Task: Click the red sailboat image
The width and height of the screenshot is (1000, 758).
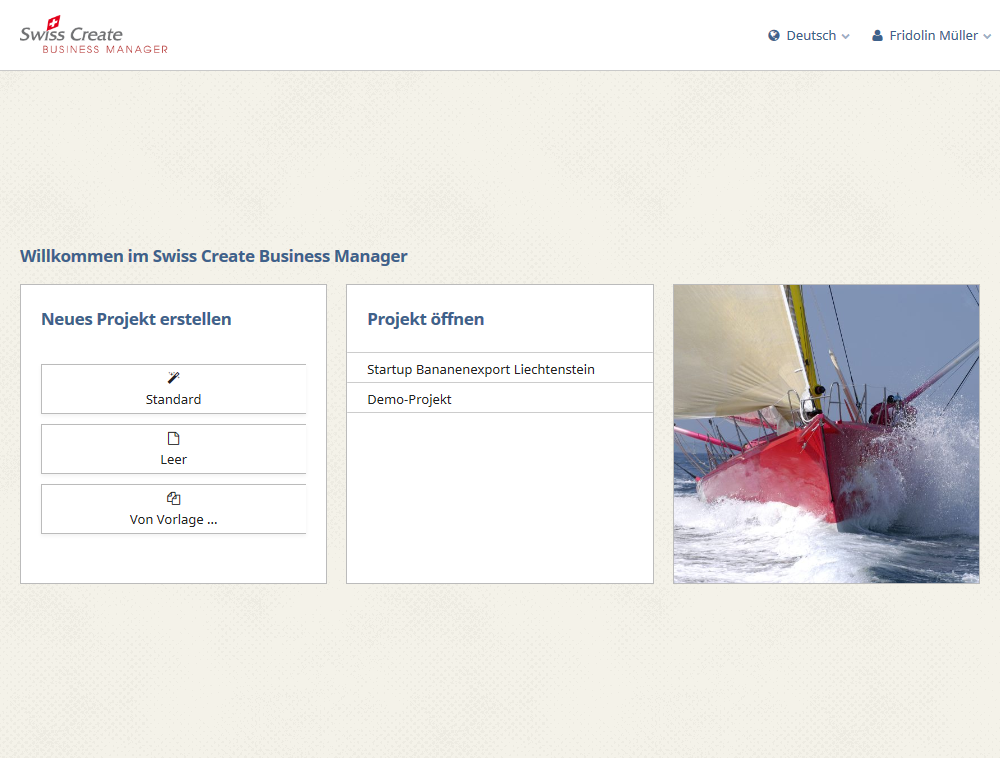Action: tap(826, 433)
